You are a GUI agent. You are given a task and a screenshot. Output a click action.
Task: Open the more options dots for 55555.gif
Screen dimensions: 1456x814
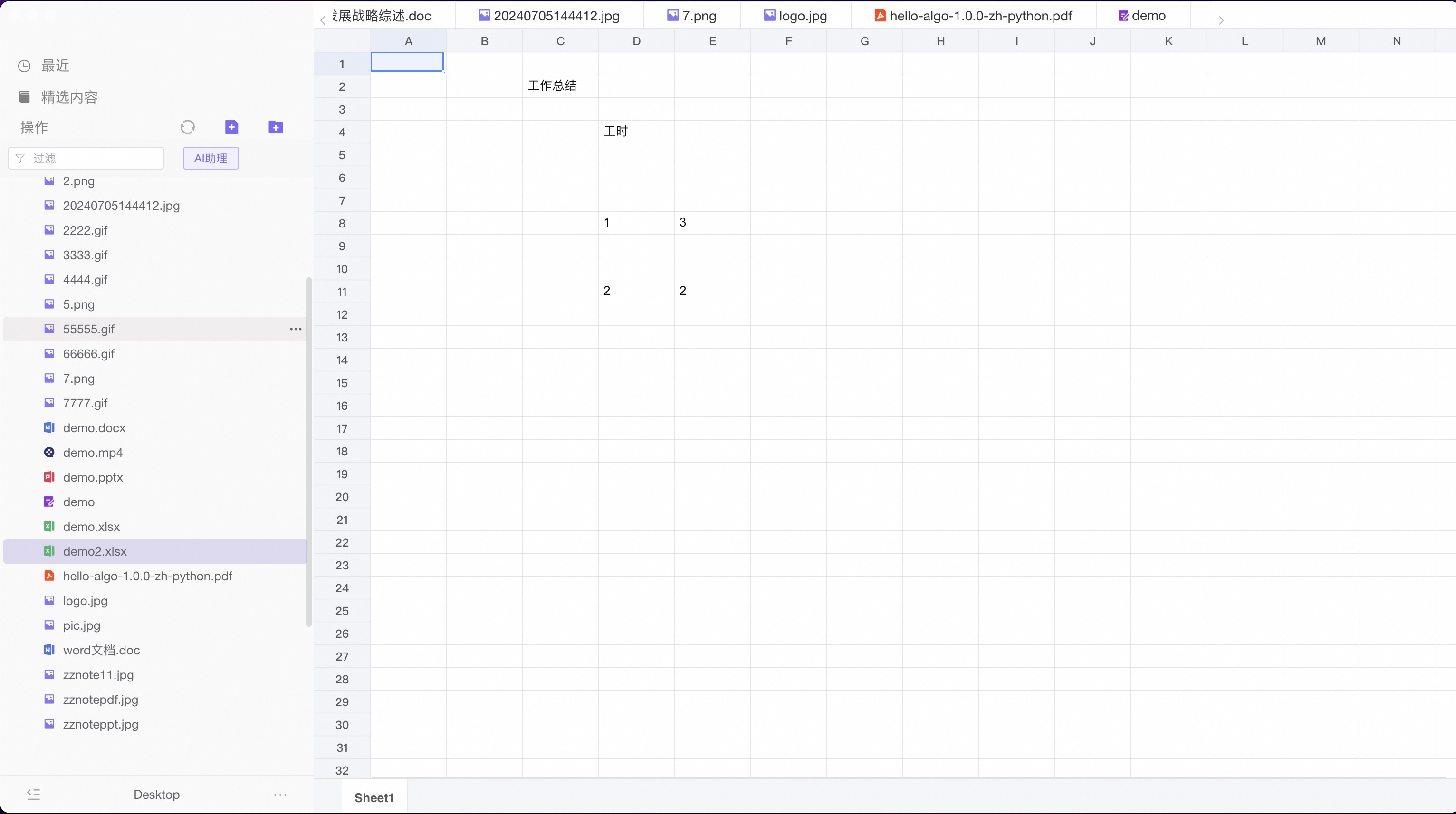click(296, 329)
